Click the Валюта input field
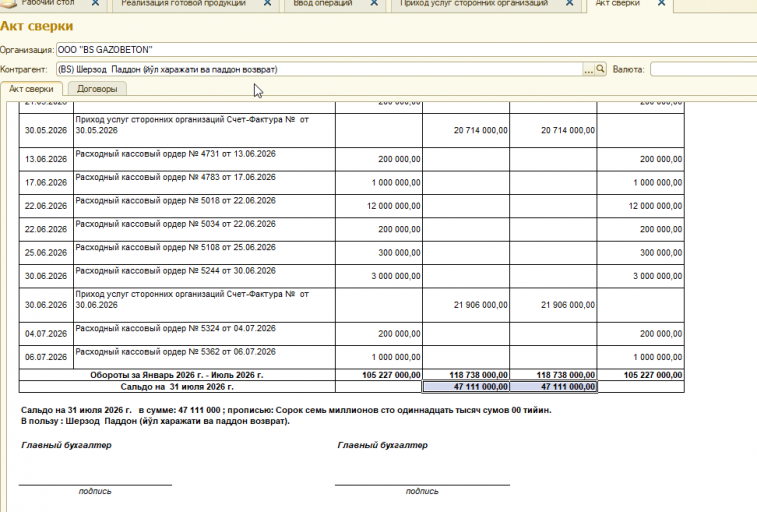Viewport: 757px width, 512px height. coord(703,69)
